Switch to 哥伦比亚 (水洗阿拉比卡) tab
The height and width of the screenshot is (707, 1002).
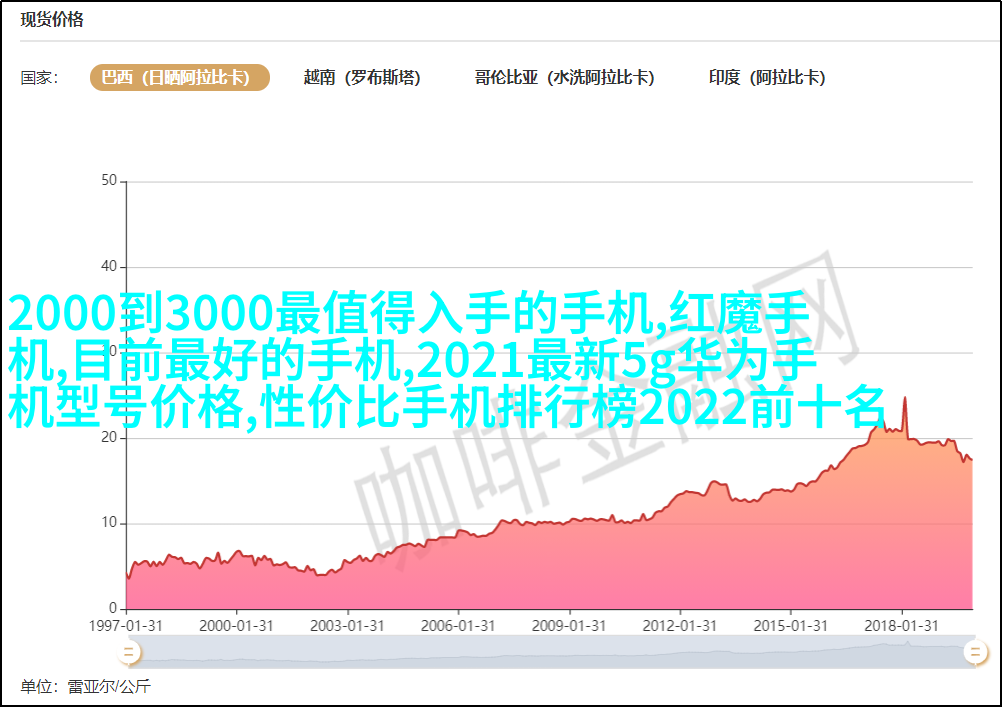coord(564,77)
